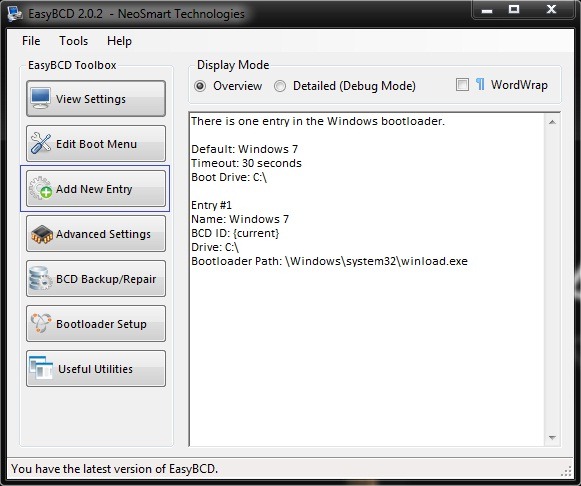The image size is (581, 486).
Task: Click the Edit Boot Menu tools icon
Action: (x=41, y=143)
